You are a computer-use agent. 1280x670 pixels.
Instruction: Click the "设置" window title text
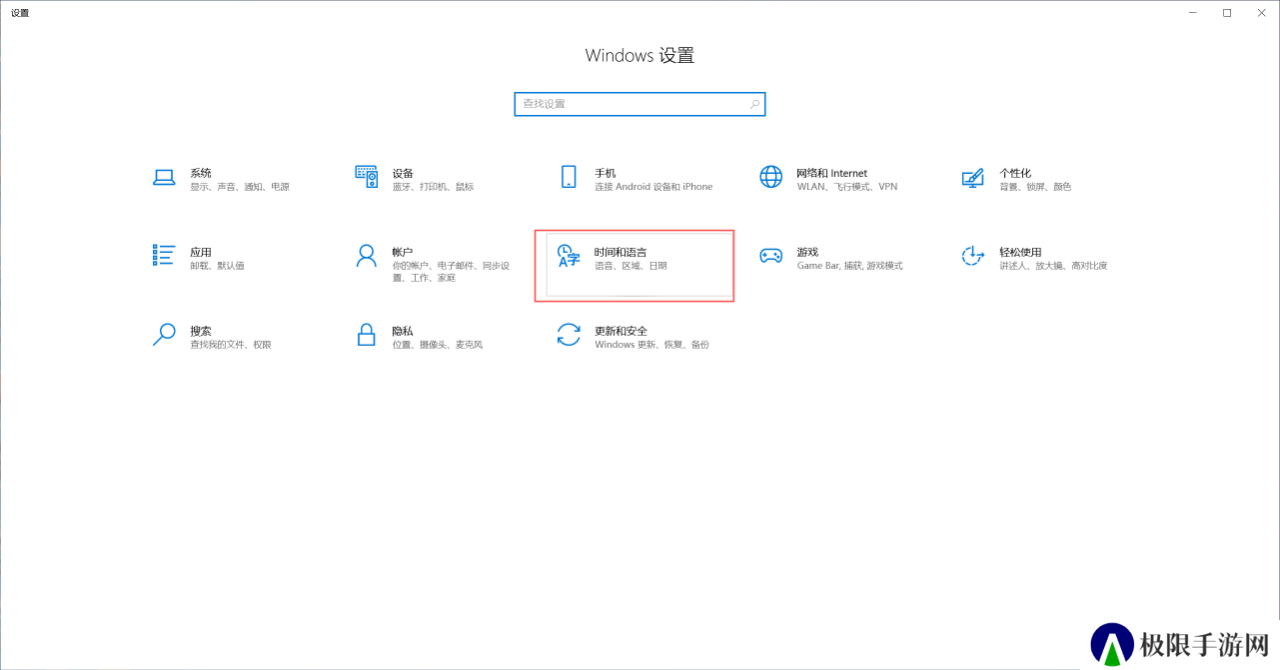[x=20, y=13]
